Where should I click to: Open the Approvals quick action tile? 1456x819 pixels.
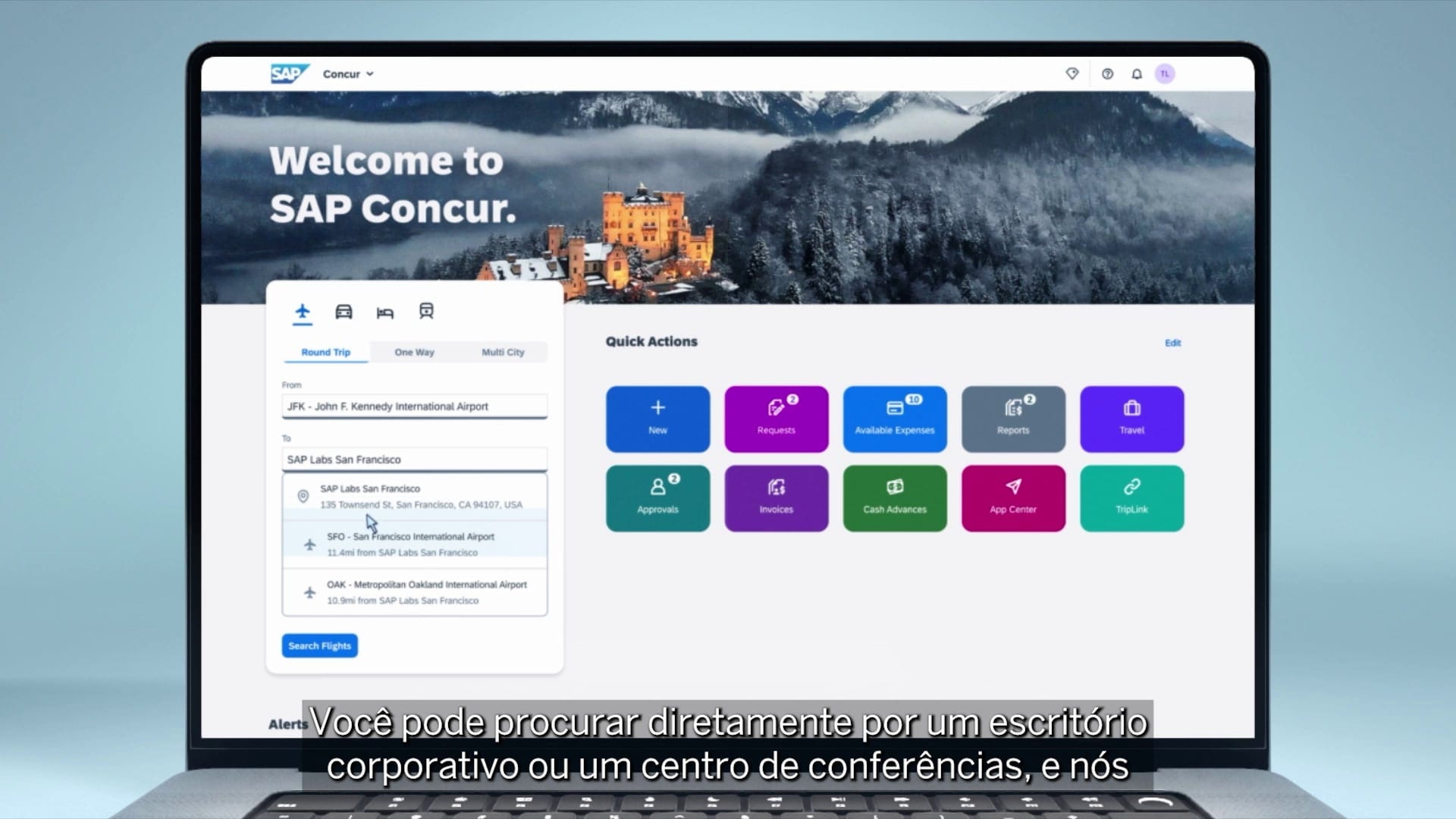tap(657, 498)
